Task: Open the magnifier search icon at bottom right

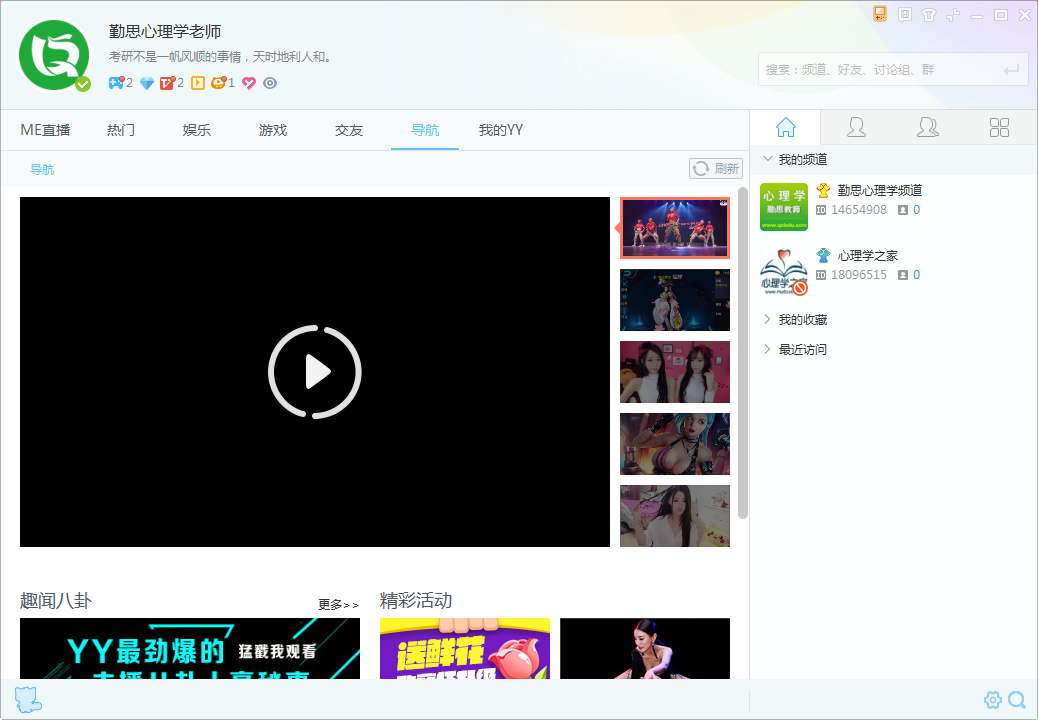Action: pyautogui.click(x=1017, y=699)
